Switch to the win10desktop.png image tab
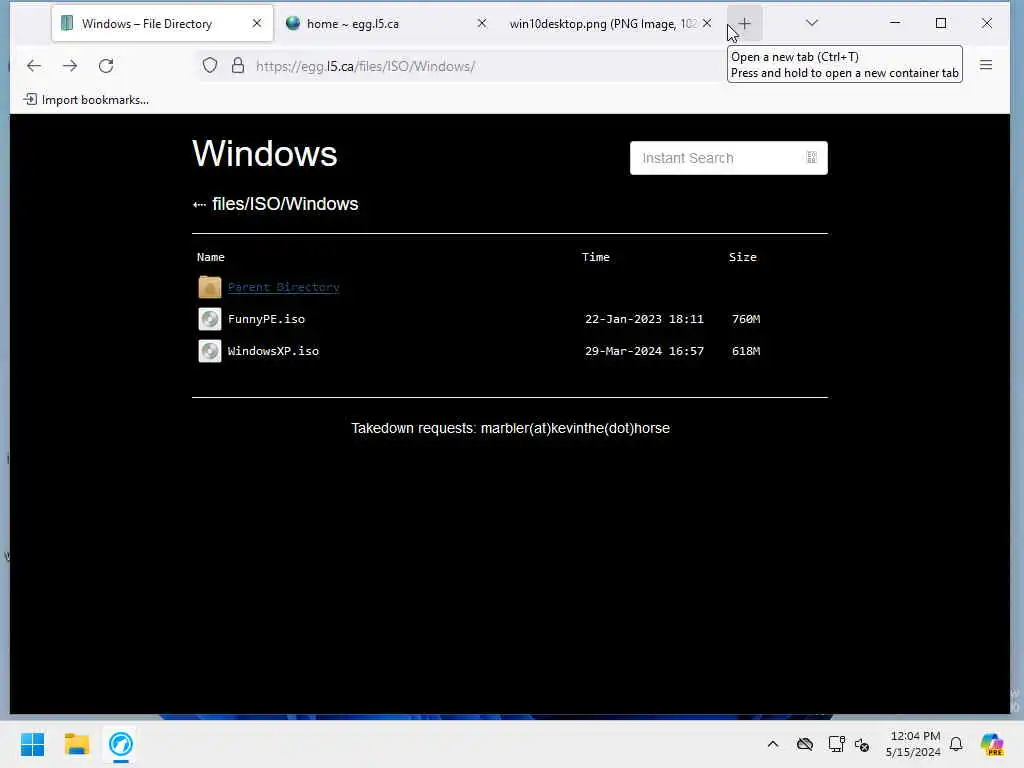1024x768 pixels. pos(611,24)
